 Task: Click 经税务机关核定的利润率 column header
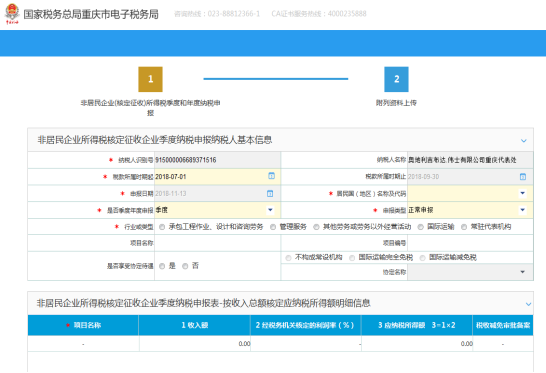[x=305, y=325]
